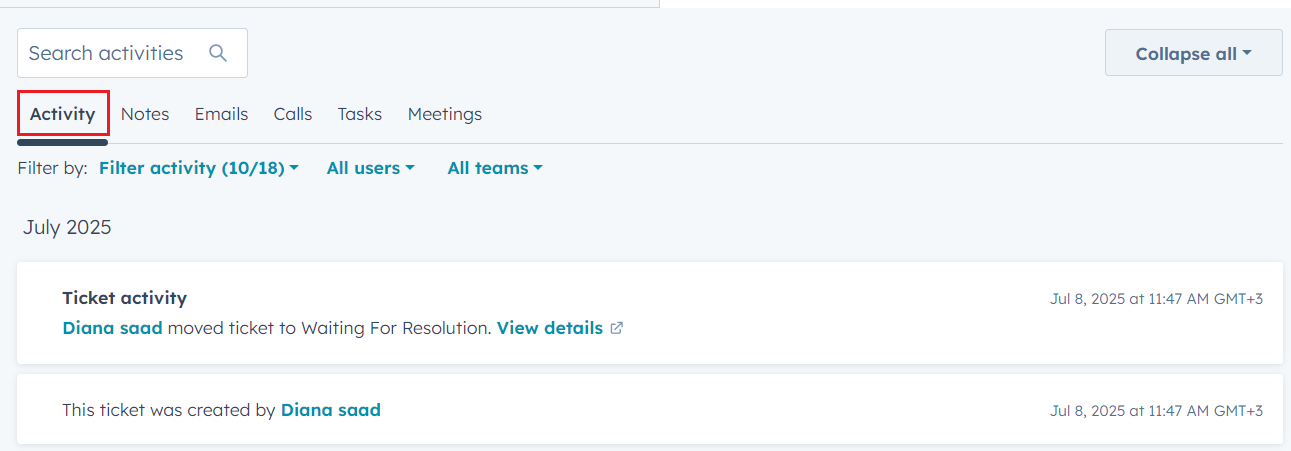Switch to the Notes tab
The width and height of the screenshot is (1291, 451).
145,114
